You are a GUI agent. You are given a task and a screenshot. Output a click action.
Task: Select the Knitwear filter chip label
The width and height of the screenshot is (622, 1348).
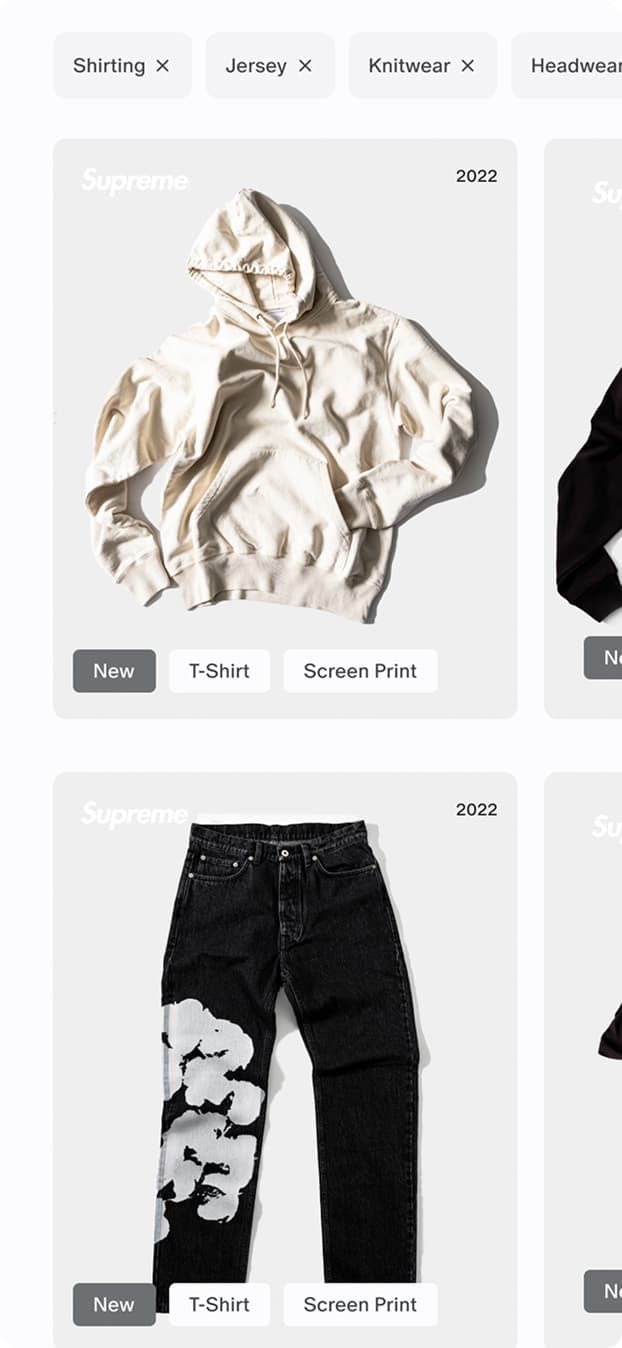(409, 66)
